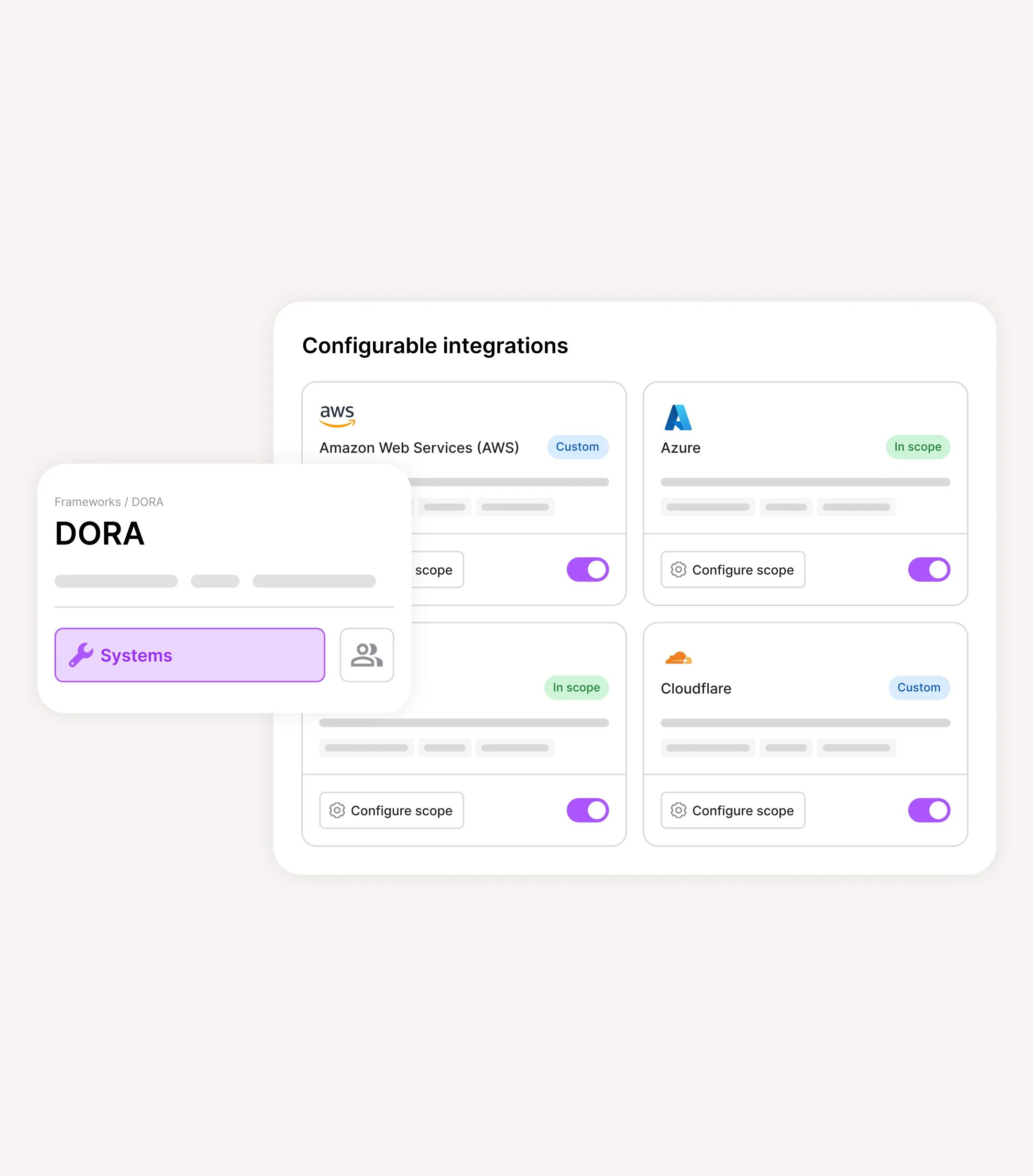The width and height of the screenshot is (1033, 1176).
Task: Click the Amazon Web Services (AWS) title
Action: pos(419,447)
